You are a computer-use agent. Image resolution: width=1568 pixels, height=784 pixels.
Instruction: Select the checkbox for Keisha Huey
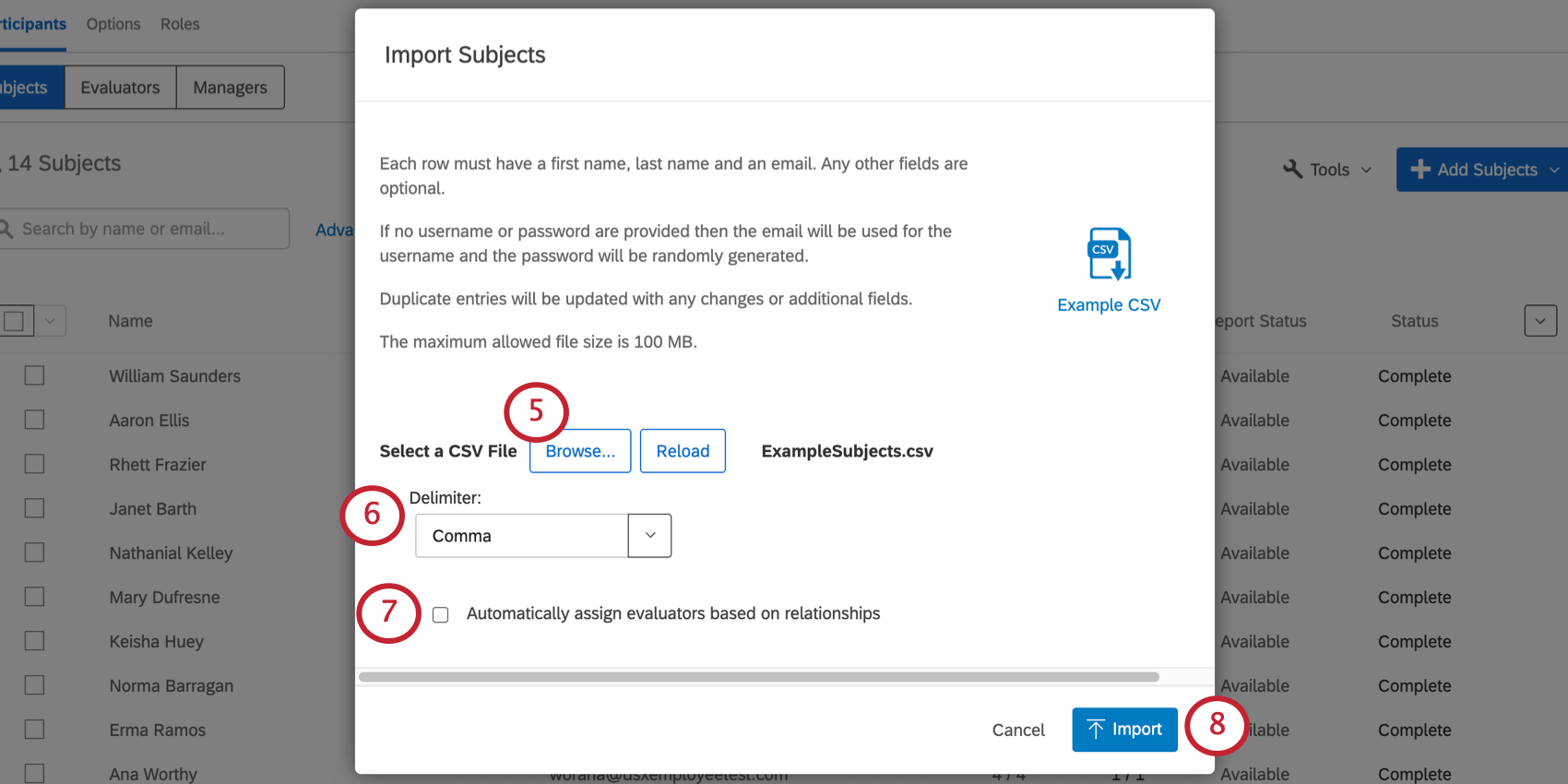click(35, 641)
